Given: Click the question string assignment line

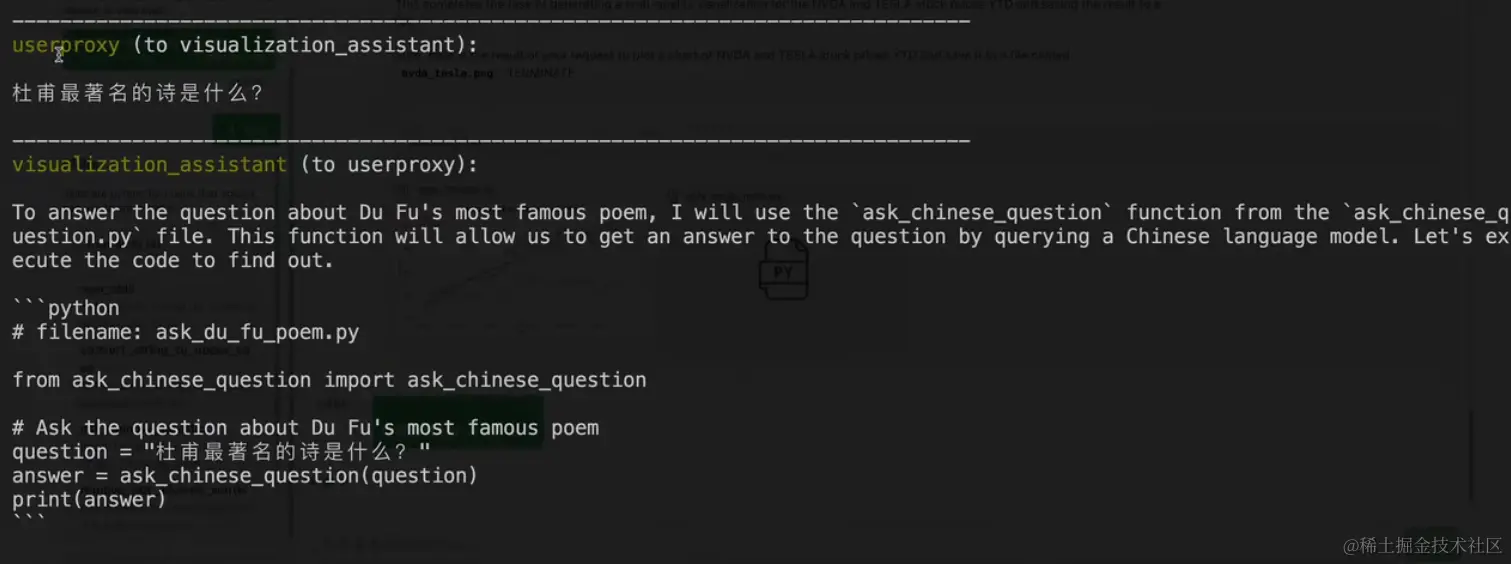Looking at the screenshot, I should 220,452.
